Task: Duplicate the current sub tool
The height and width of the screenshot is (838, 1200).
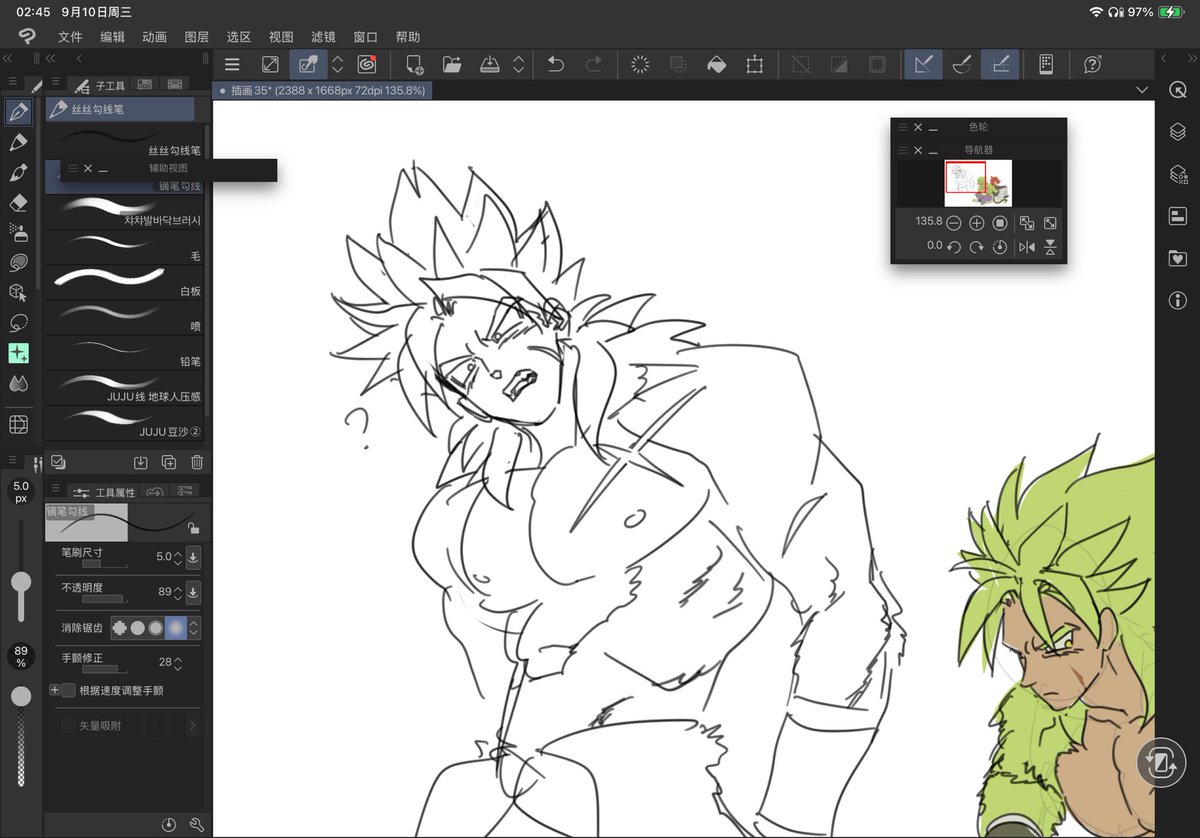Action: click(x=169, y=462)
